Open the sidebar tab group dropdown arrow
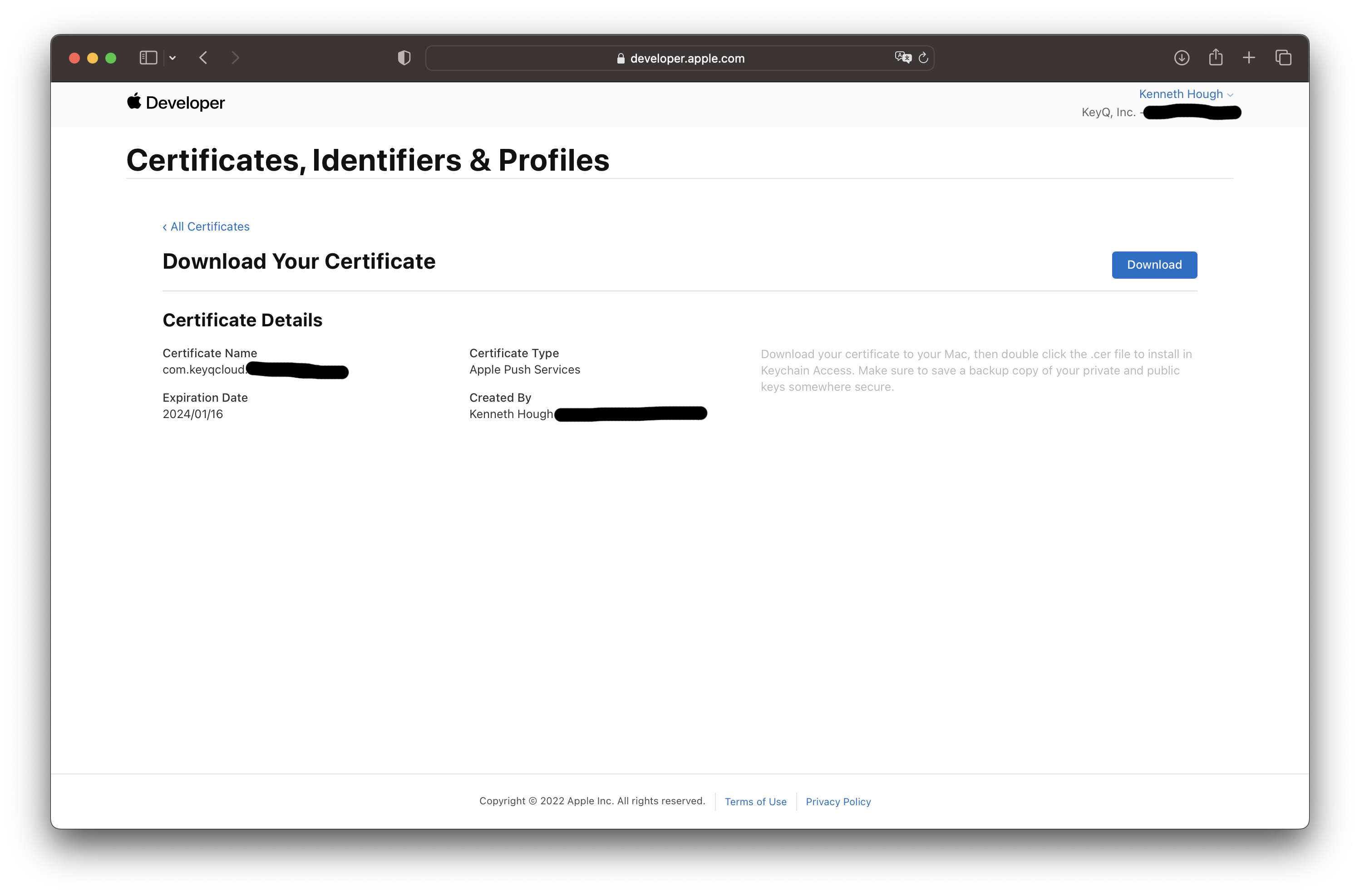Viewport: 1360px width, 896px height. pos(172,58)
